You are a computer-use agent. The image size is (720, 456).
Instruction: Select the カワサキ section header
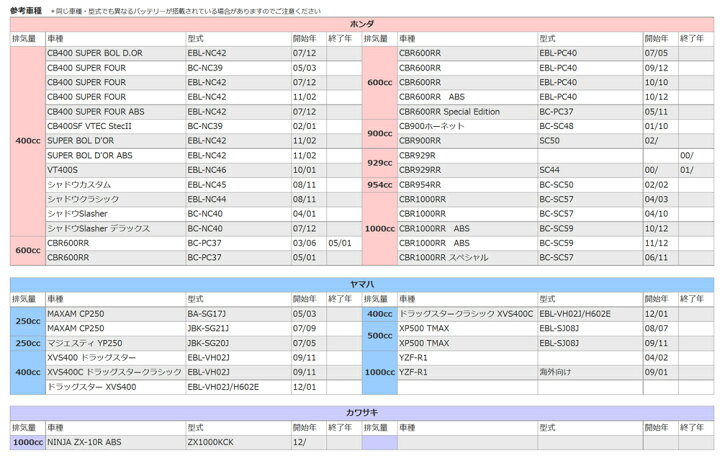(362, 413)
